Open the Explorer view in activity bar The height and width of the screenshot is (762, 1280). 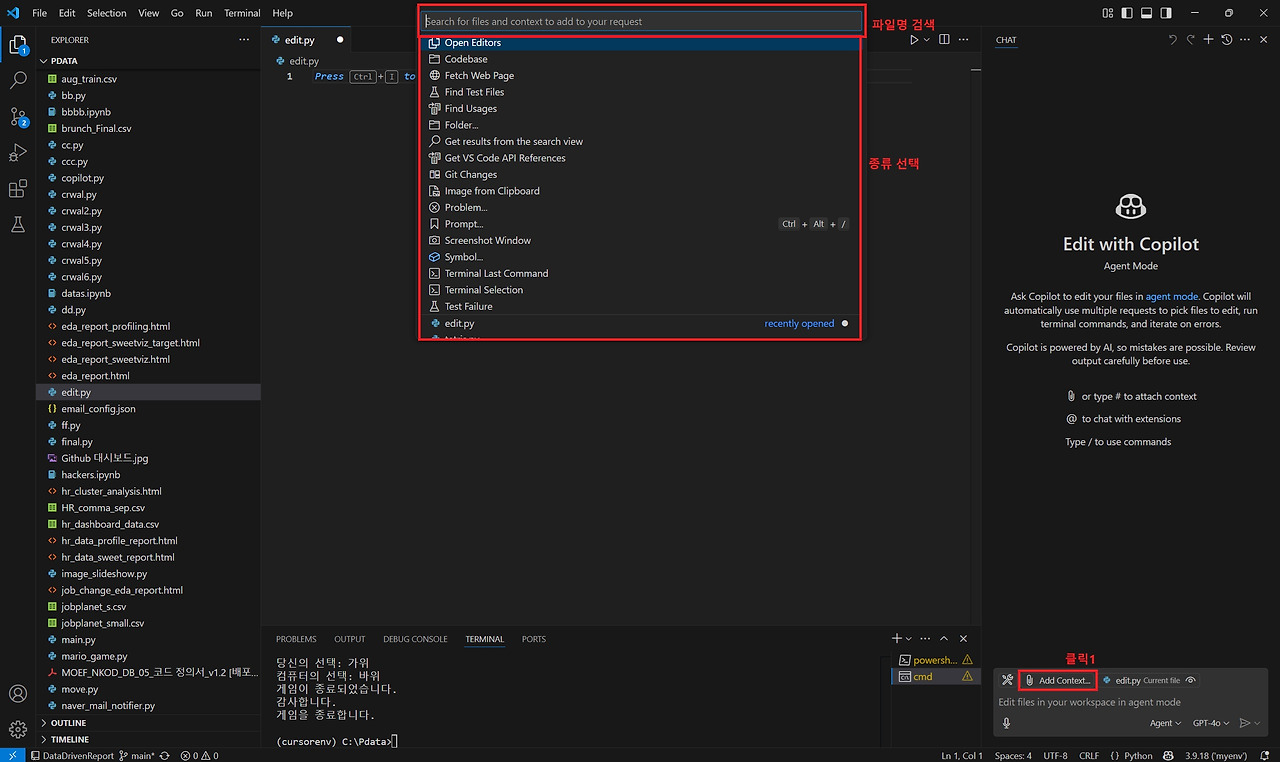[18, 45]
